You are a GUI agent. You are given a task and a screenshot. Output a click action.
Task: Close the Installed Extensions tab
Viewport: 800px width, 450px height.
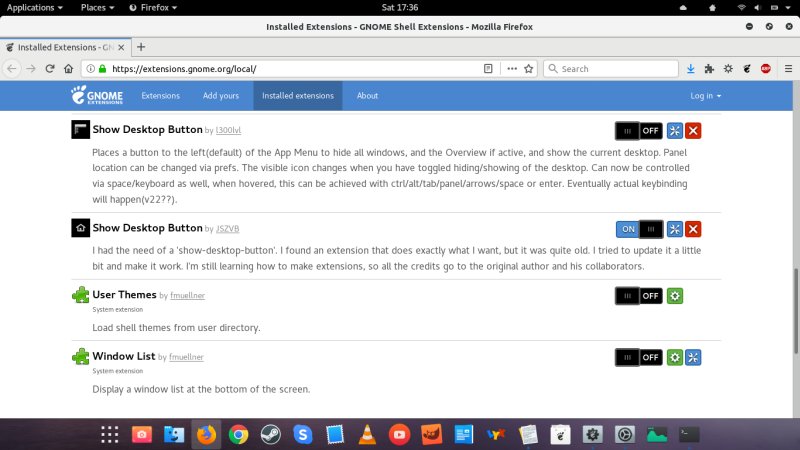pos(121,47)
